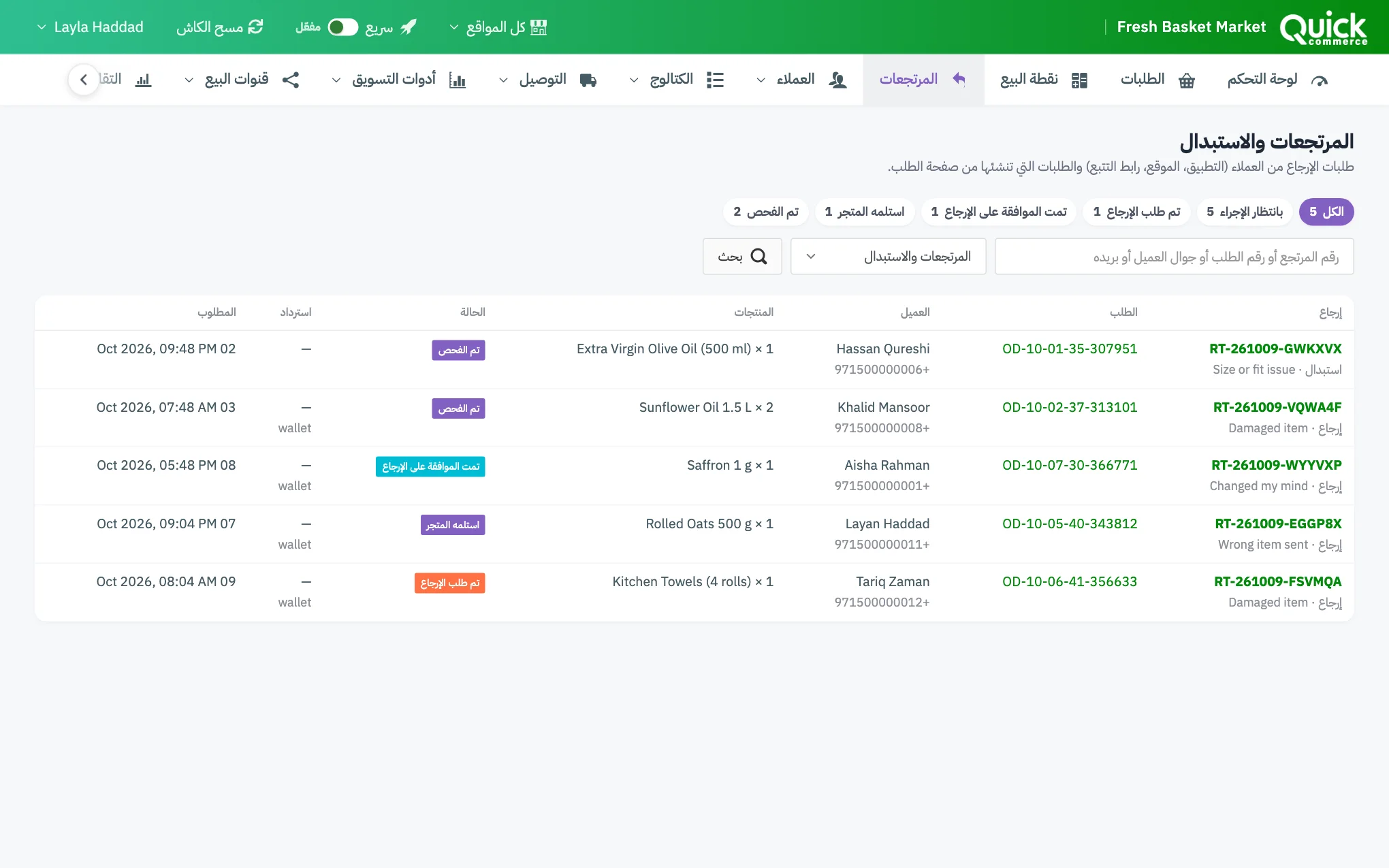Expand the all locations dropdown
The height and width of the screenshot is (868, 1389).
point(498,27)
